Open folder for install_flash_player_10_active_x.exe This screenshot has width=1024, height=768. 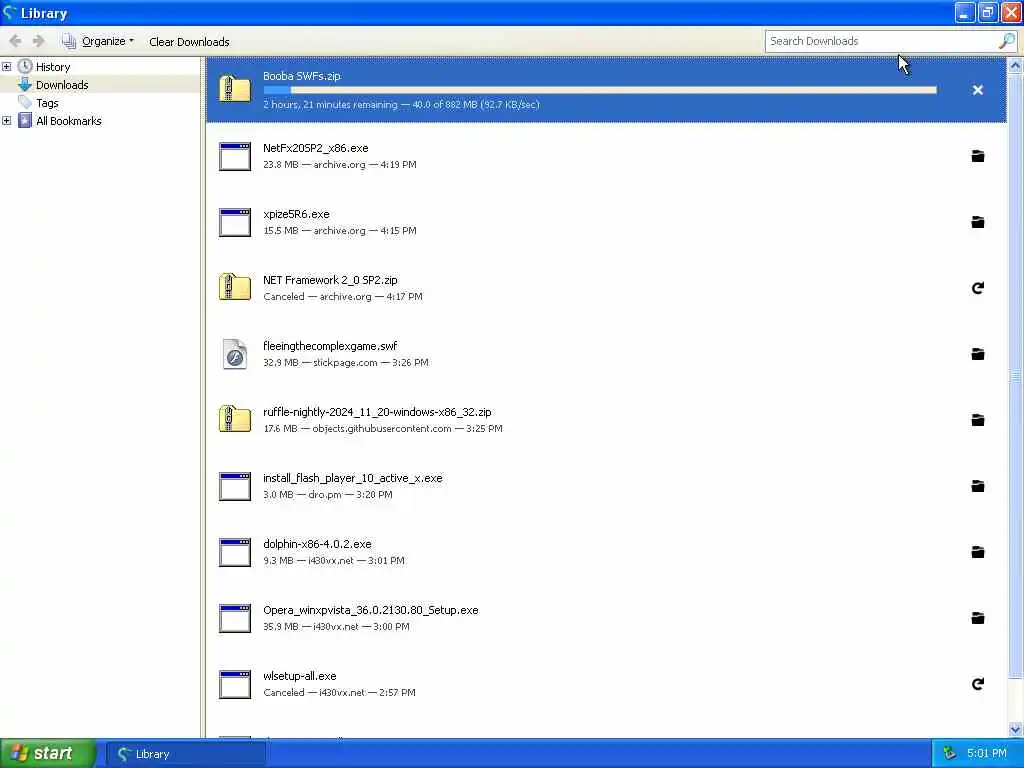pyautogui.click(x=977, y=486)
